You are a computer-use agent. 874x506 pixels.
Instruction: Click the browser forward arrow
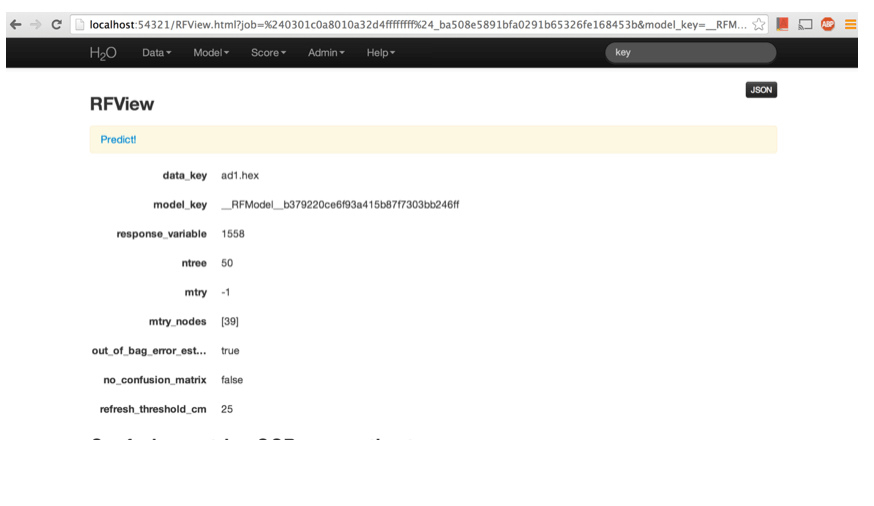click(36, 24)
